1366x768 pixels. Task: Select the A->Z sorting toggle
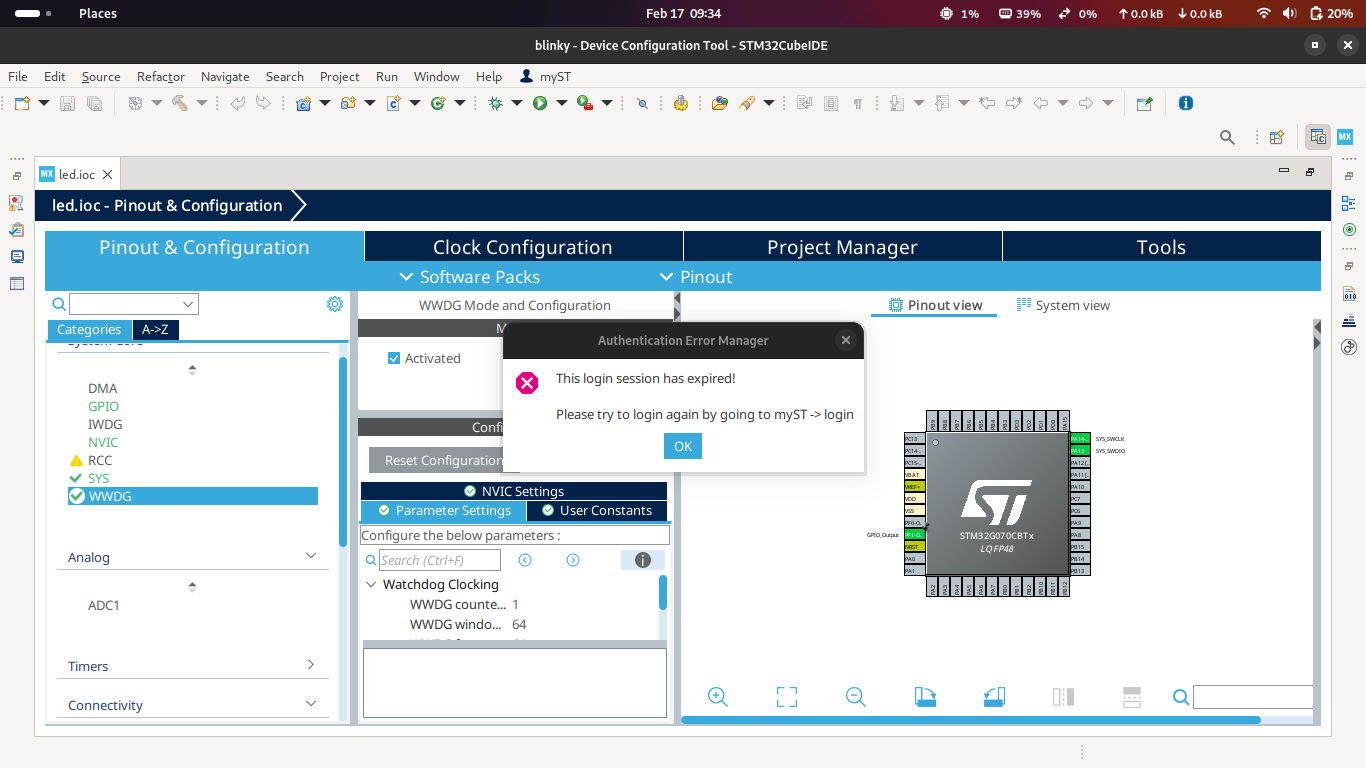(155, 329)
